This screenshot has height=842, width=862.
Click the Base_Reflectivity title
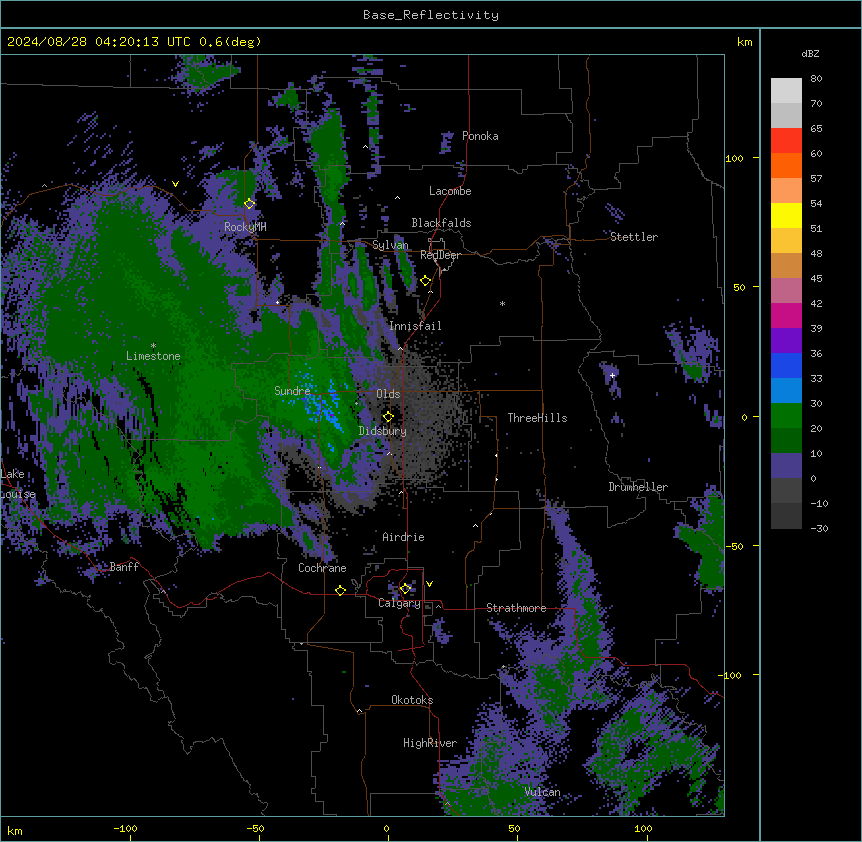pyautogui.click(x=431, y=15)
